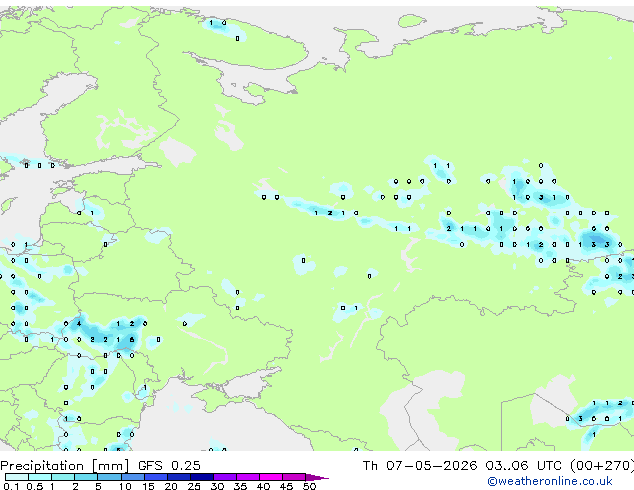Click the 'GFS 0.25' model label
The width and height of the screenshot is (634, 490).
click(169, 466)
